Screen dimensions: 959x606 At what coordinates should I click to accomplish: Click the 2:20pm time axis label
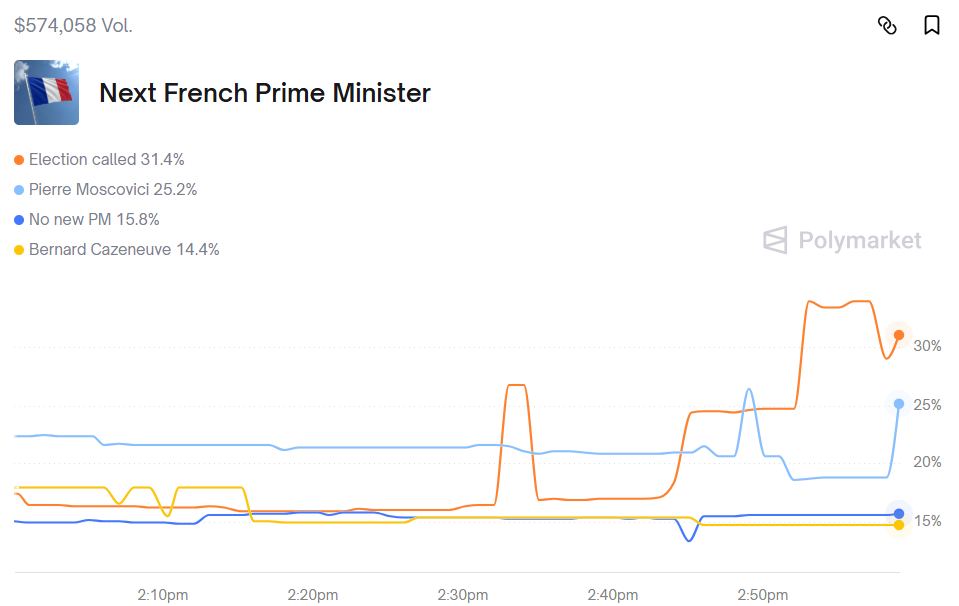click(313, 595)
